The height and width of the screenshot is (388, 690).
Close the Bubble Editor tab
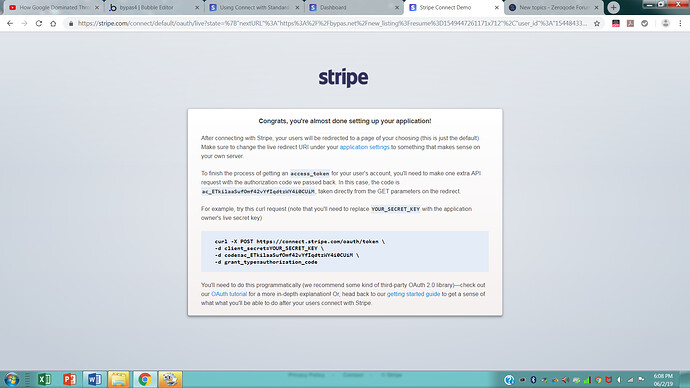tap(197, 7)
